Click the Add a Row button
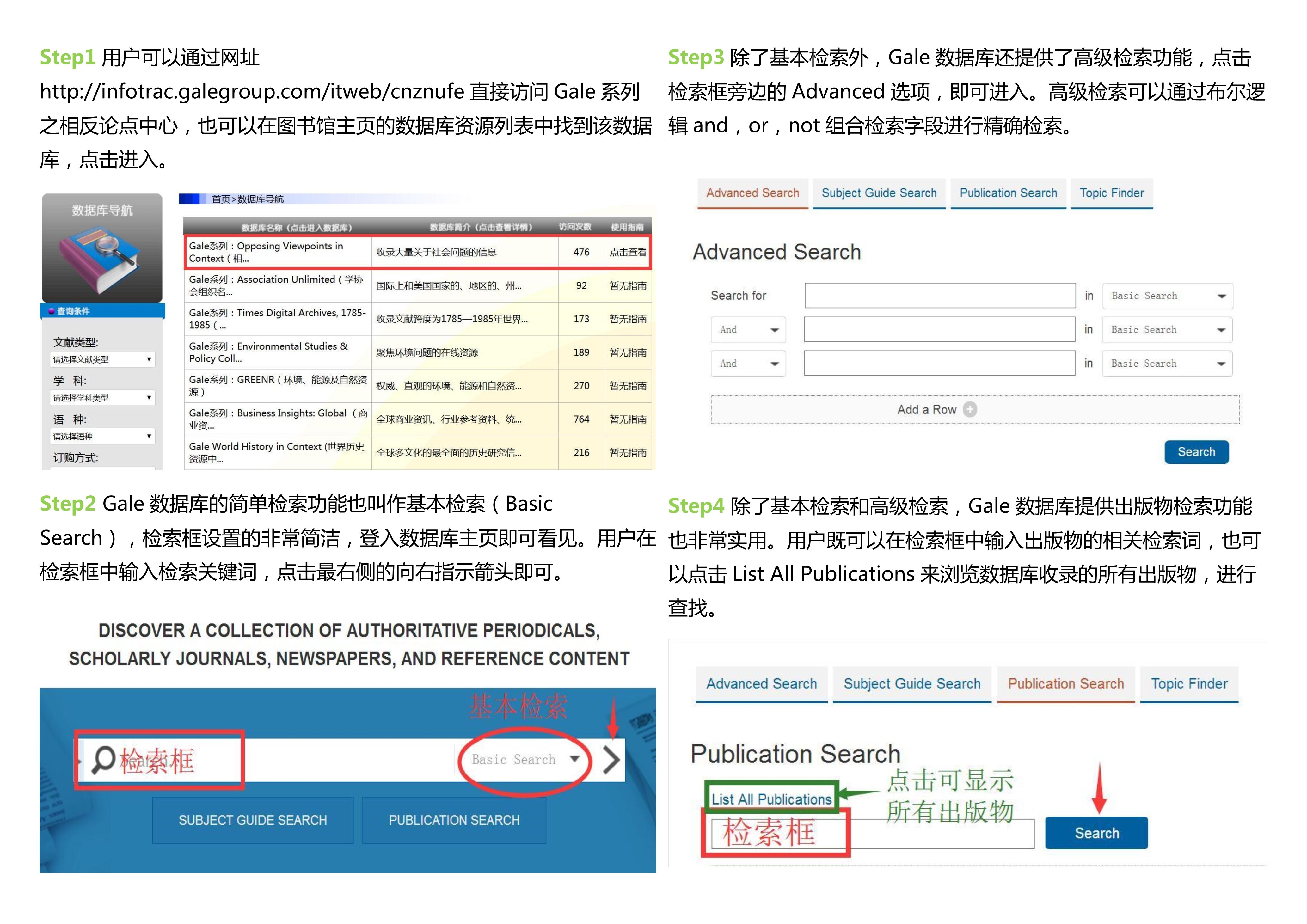The width and height of the screenshot is (1307, 924). [x=974, y=409]
